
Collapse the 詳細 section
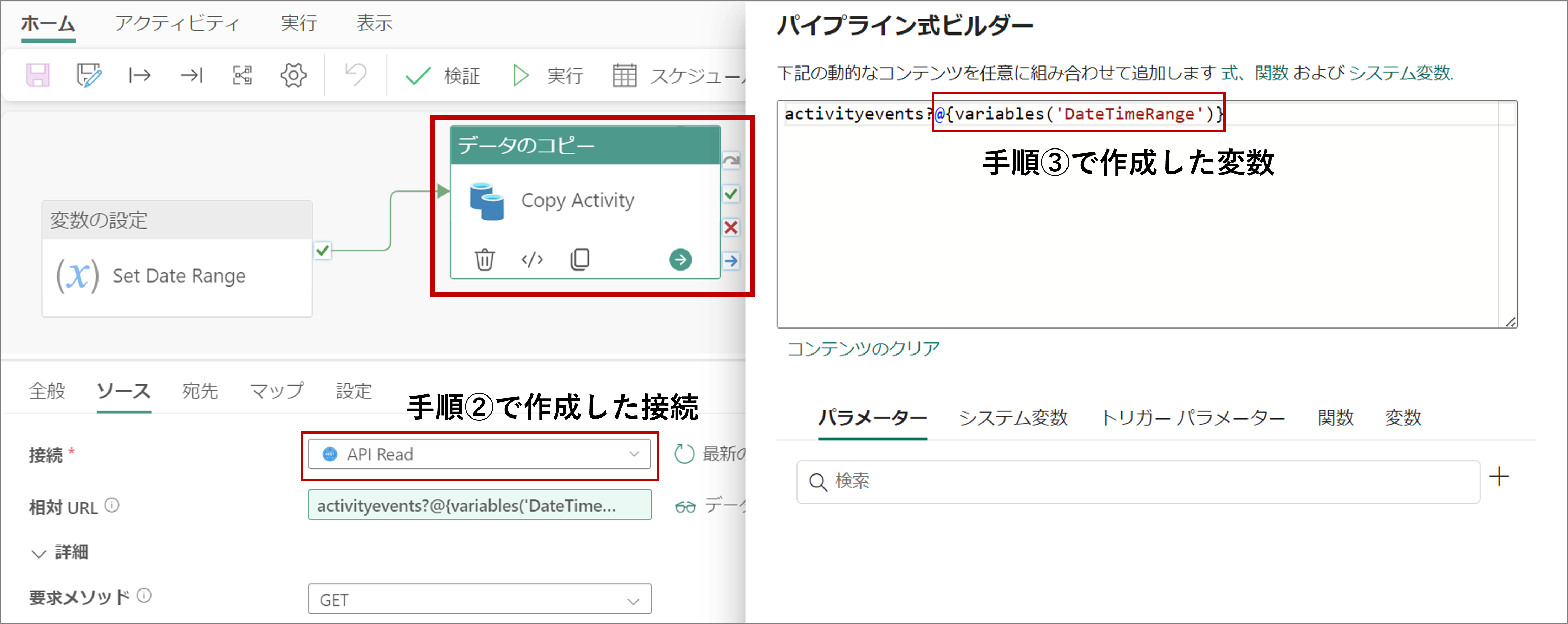39,553
